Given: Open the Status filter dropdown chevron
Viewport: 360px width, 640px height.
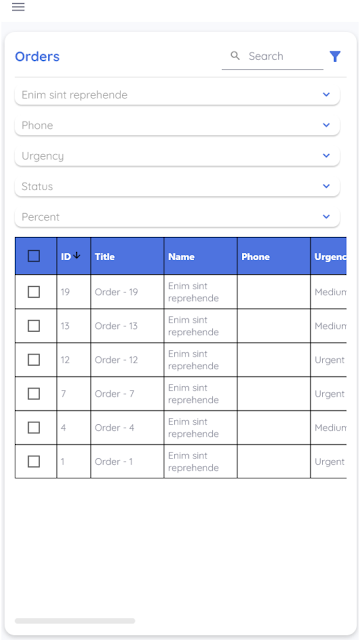Looking at the screenshot, I should coord(326,186).
